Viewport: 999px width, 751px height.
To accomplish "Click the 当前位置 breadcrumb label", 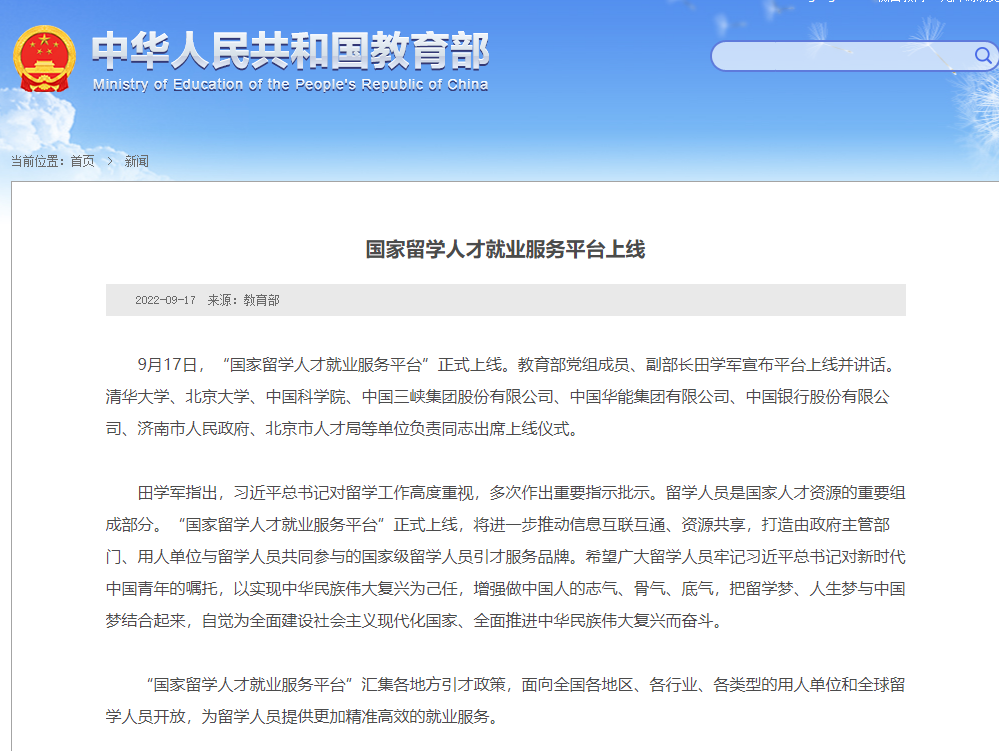I will (x=37, y=161).
